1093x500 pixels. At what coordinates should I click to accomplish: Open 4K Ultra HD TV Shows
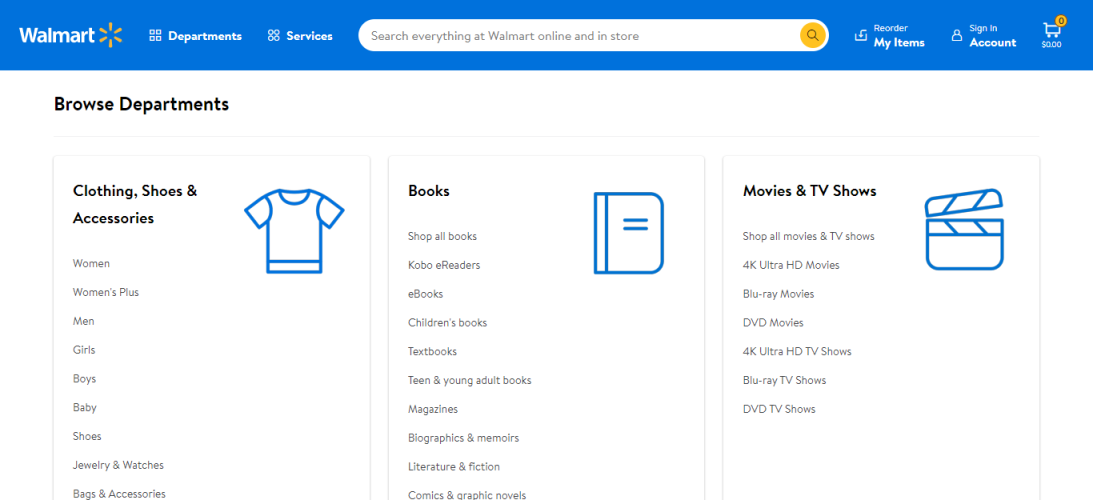[797, 351]
